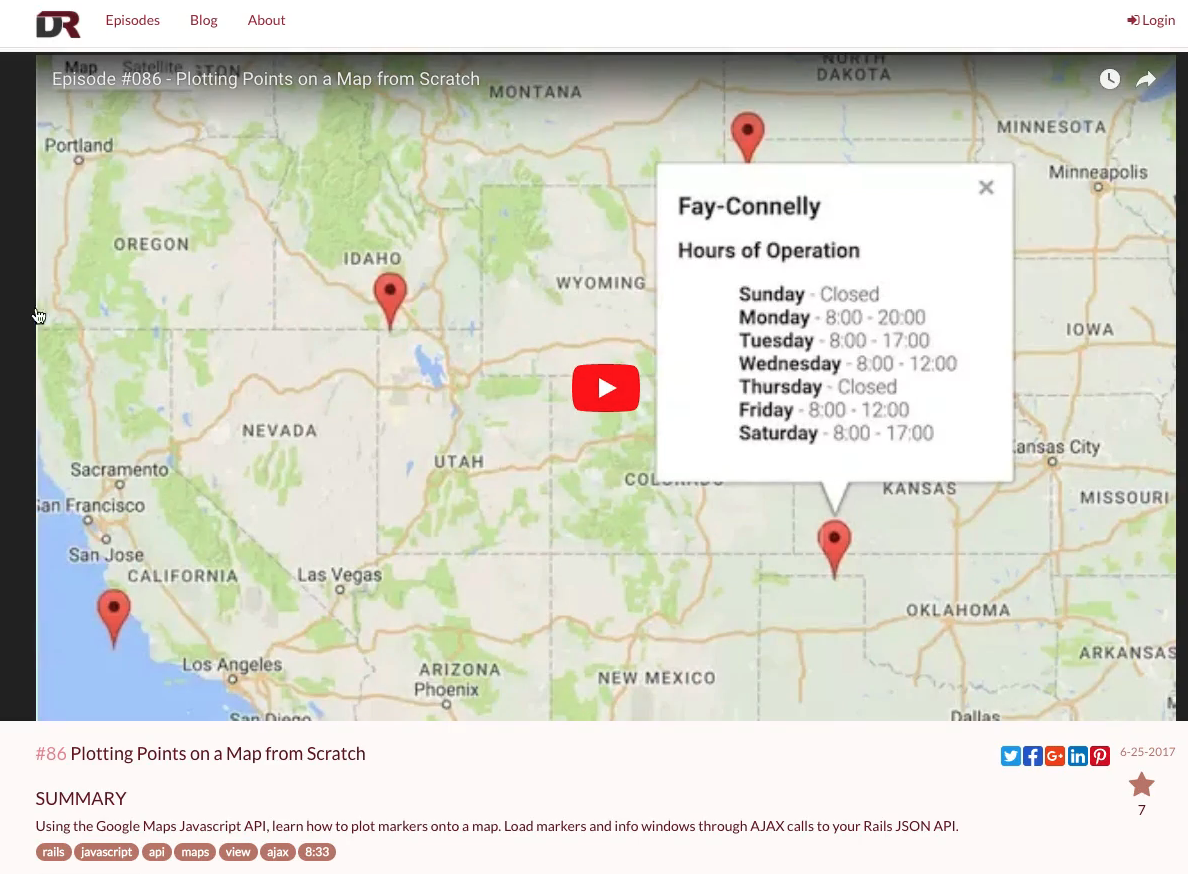Favorite the episode with the star icon
Viewport: 1188px width, 874px height.
click(1141, 785)
